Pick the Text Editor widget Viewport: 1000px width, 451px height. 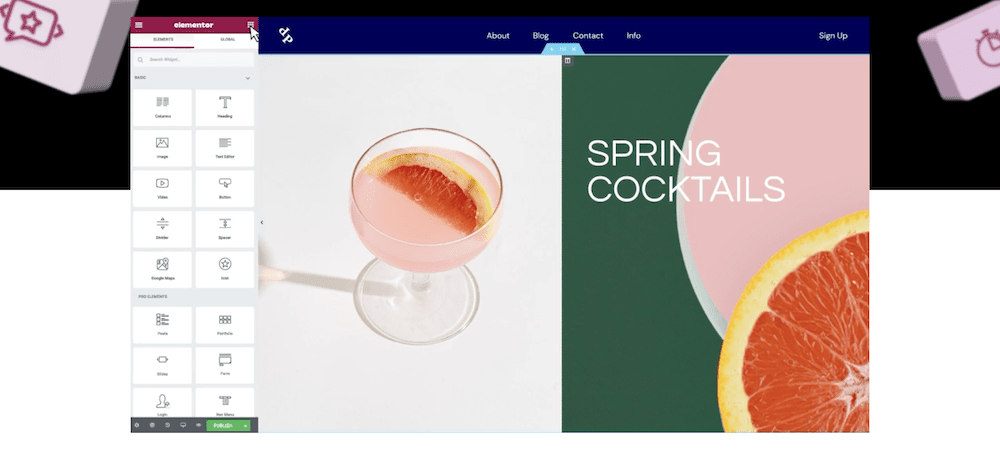(x=224, y=148)
